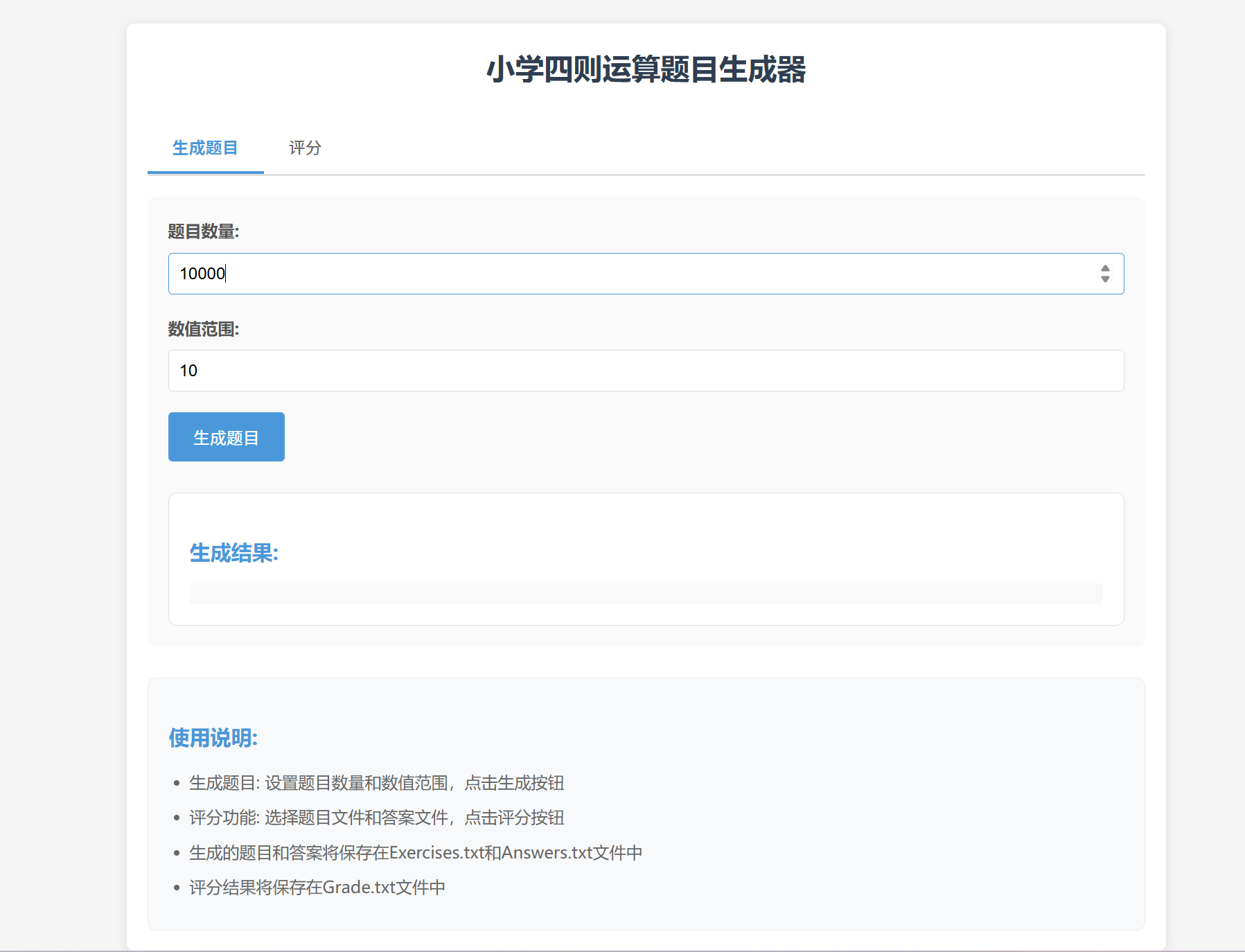This screenshot has height=952, width=1245.
Task: Focus the 数值范围 input field
Action: [646, 371]
